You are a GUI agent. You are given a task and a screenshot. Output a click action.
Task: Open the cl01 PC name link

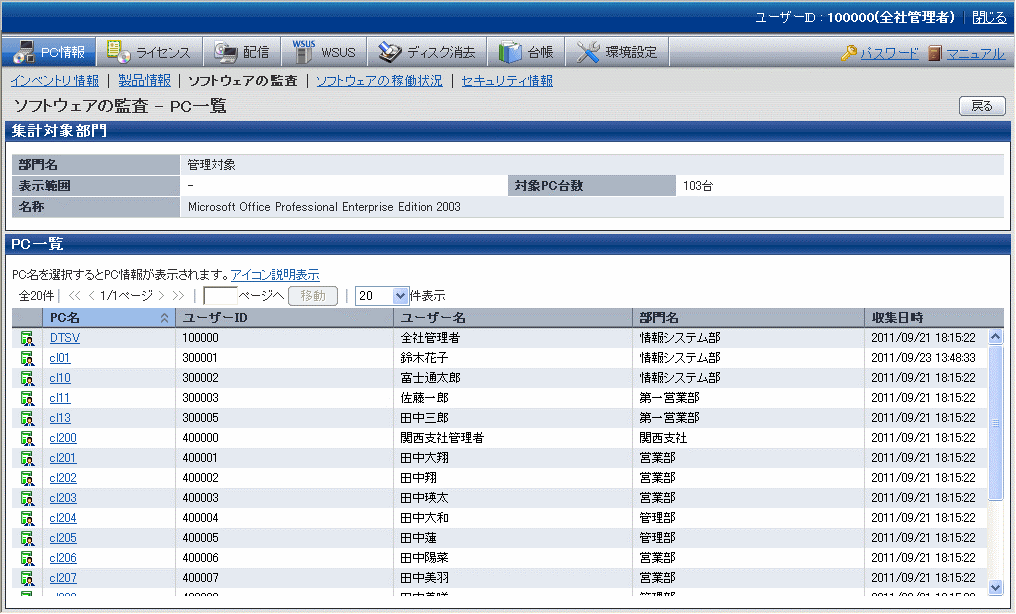tap(60, 358)
